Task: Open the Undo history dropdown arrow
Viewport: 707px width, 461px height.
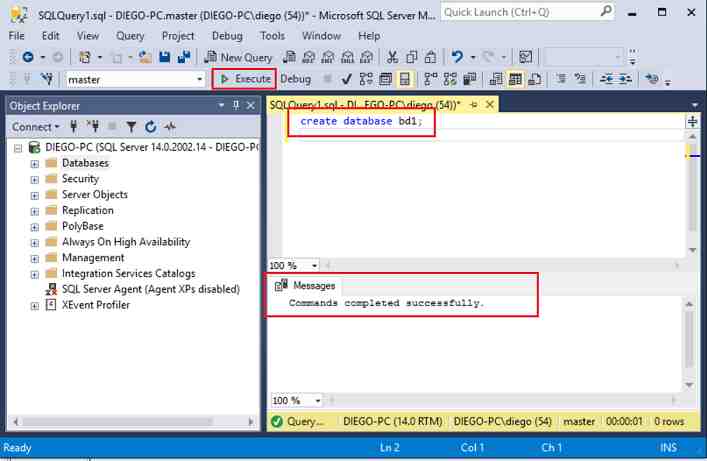Action: coord(473,57)
